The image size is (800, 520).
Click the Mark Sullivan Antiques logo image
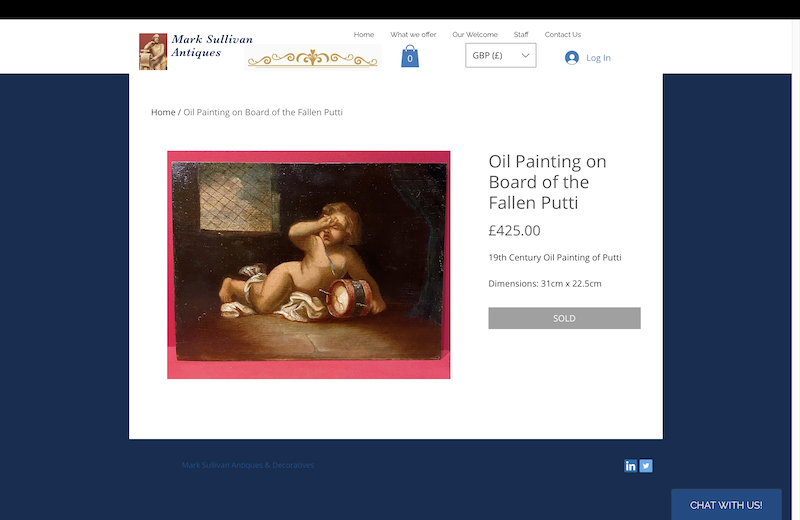pyautogui.click(x=153, y=52)
